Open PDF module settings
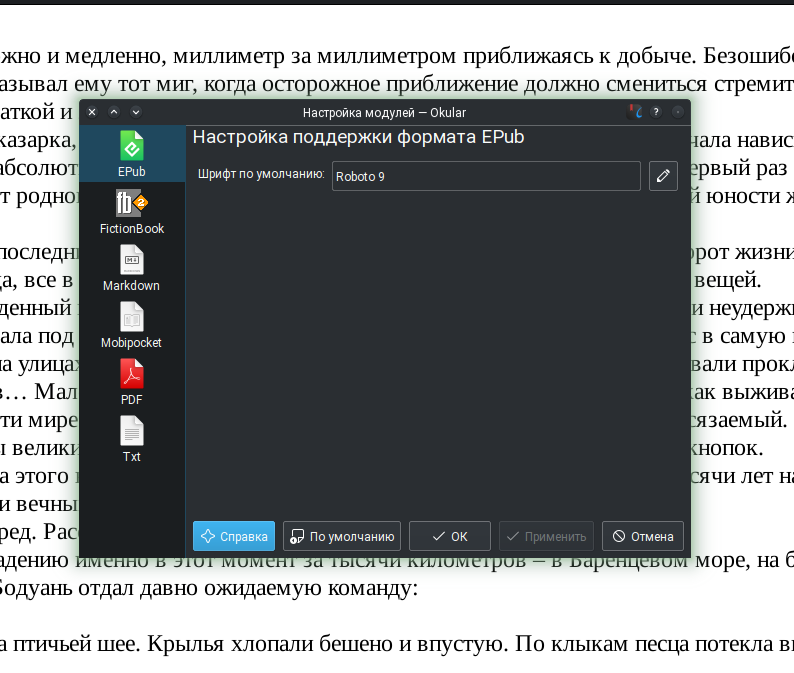The image size is (794, 673). coord(132,382)
